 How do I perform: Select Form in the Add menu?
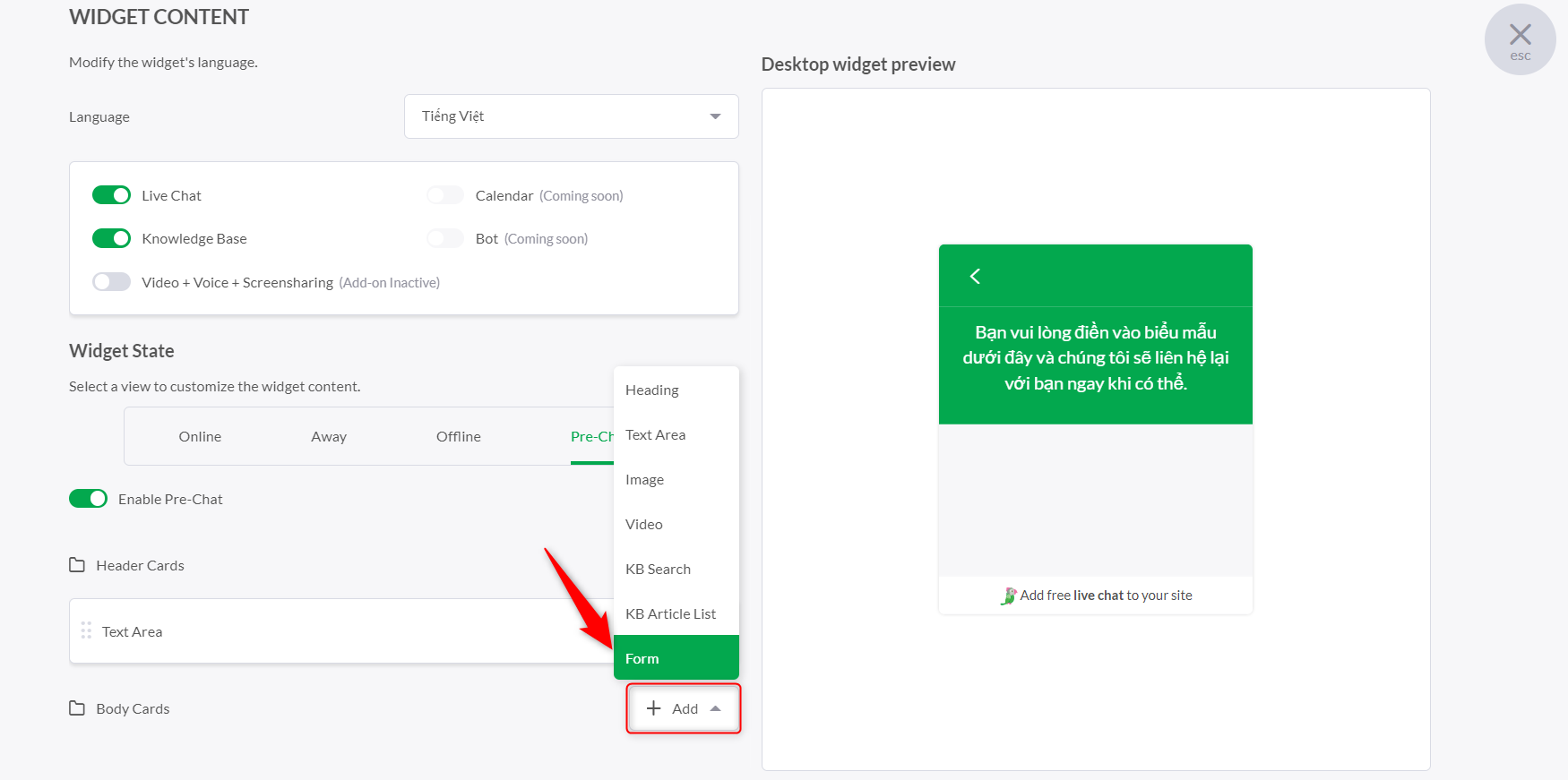(x=676, y=658)
